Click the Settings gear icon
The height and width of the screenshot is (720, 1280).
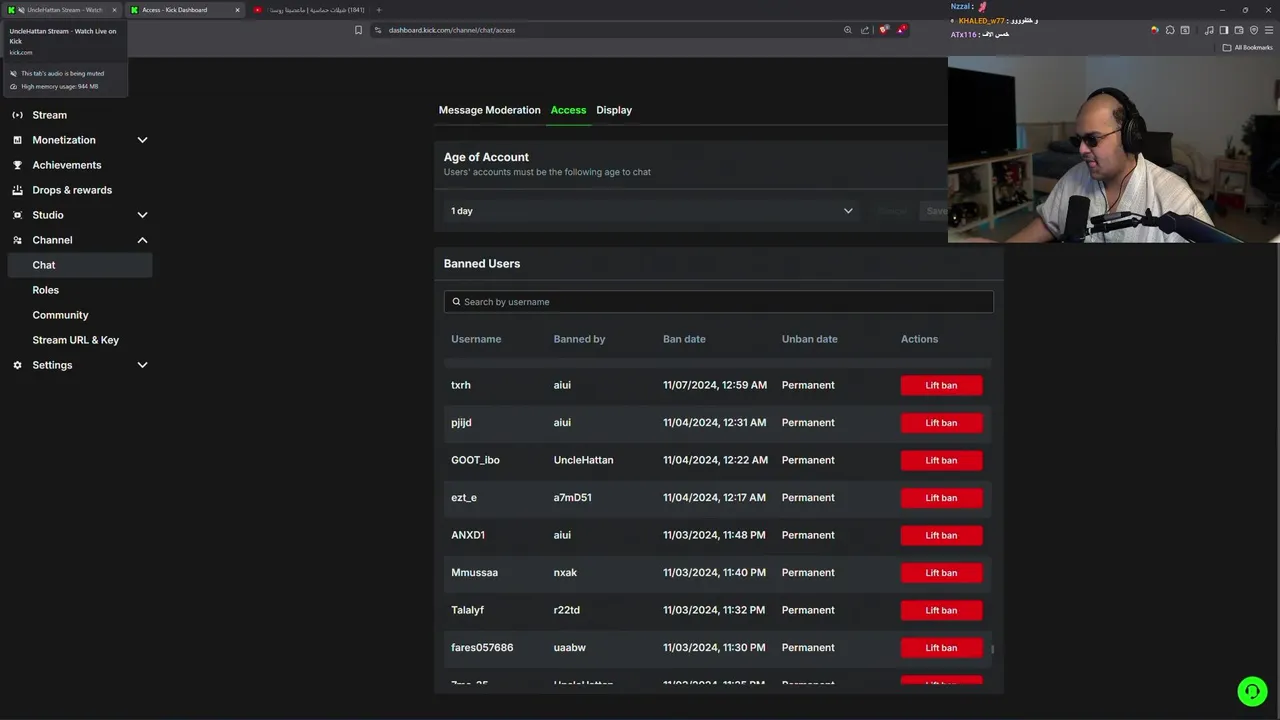pos(17,365)
